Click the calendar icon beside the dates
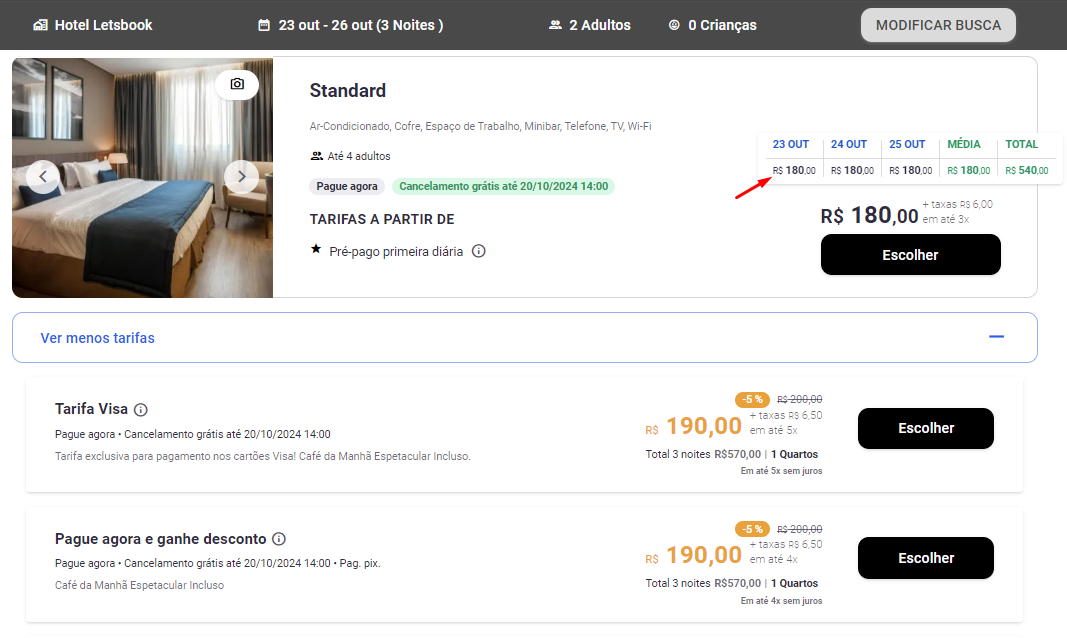 click(x=264, y=25)
